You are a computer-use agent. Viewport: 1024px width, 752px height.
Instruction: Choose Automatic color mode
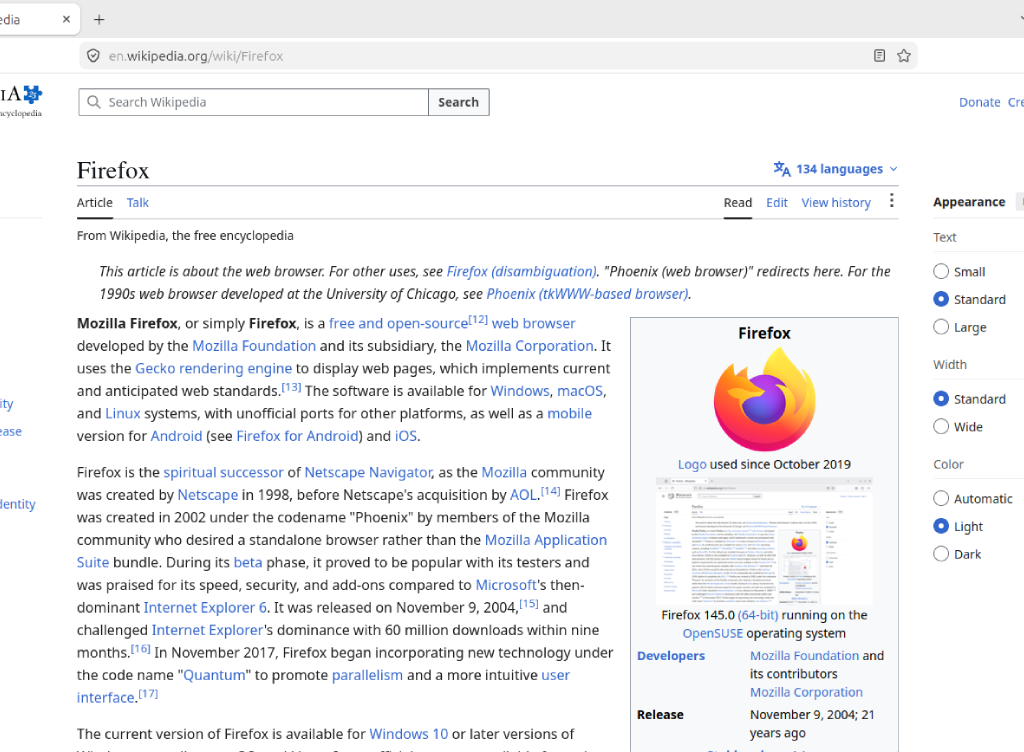click(940, 499)
